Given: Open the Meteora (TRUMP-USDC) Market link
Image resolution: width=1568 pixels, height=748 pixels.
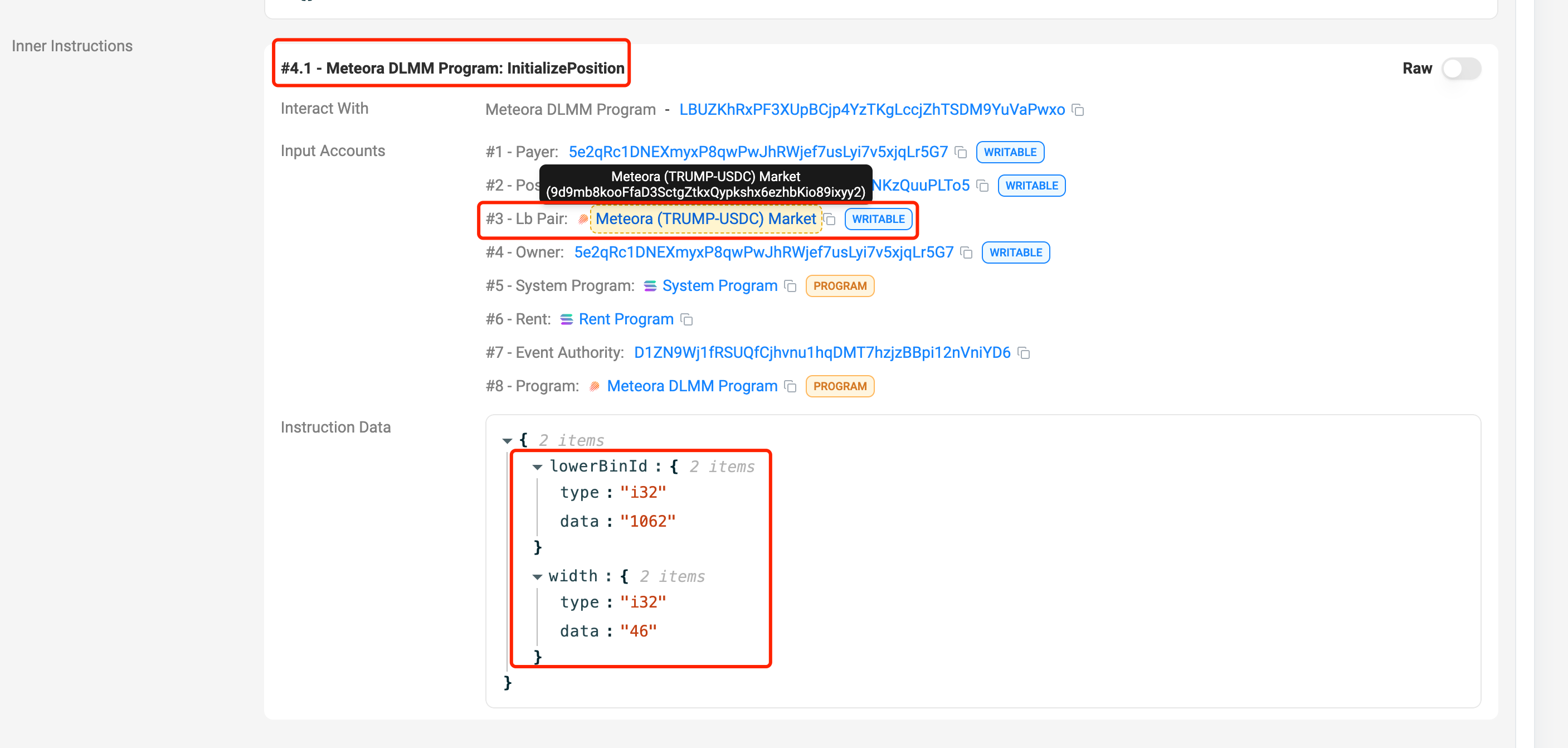Looking at the screenshot, I should click(x=705, y=219).
